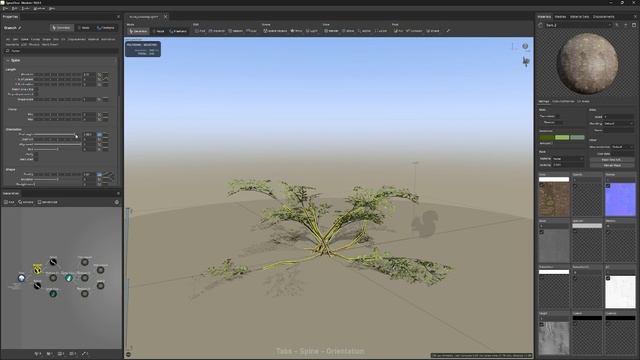Open the Color Conformity sub-tab
This screenshot has width=640, height=360.
(563, 101)
